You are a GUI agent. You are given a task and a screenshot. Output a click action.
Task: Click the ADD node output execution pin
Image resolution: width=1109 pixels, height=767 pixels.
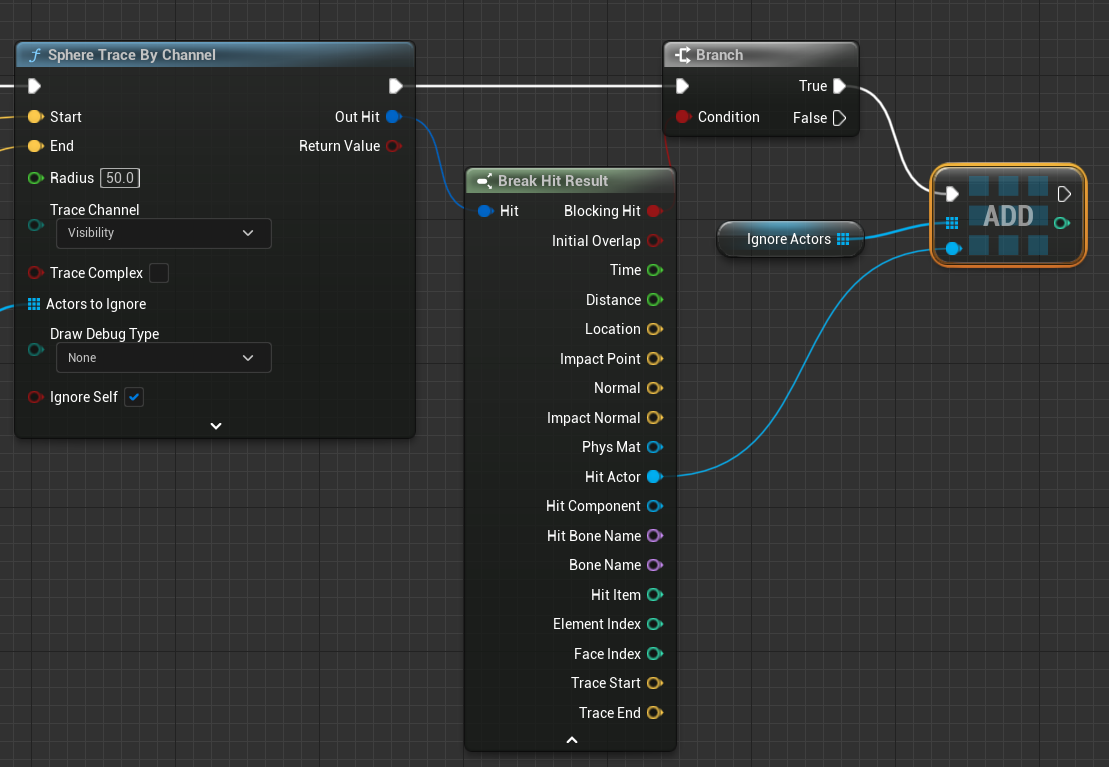pyautogui.click(x=1064, y=193)
